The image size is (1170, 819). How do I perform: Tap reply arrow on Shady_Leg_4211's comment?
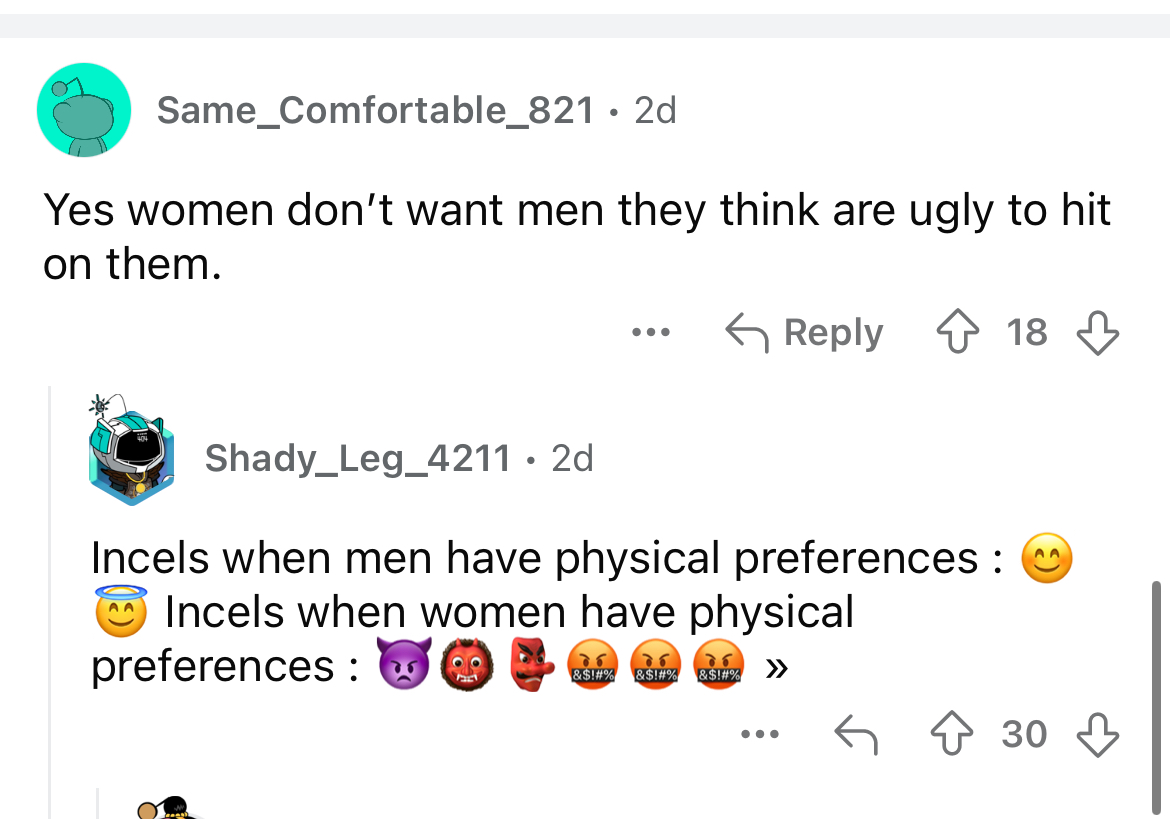pyautogui.click(x=856, y=735)
